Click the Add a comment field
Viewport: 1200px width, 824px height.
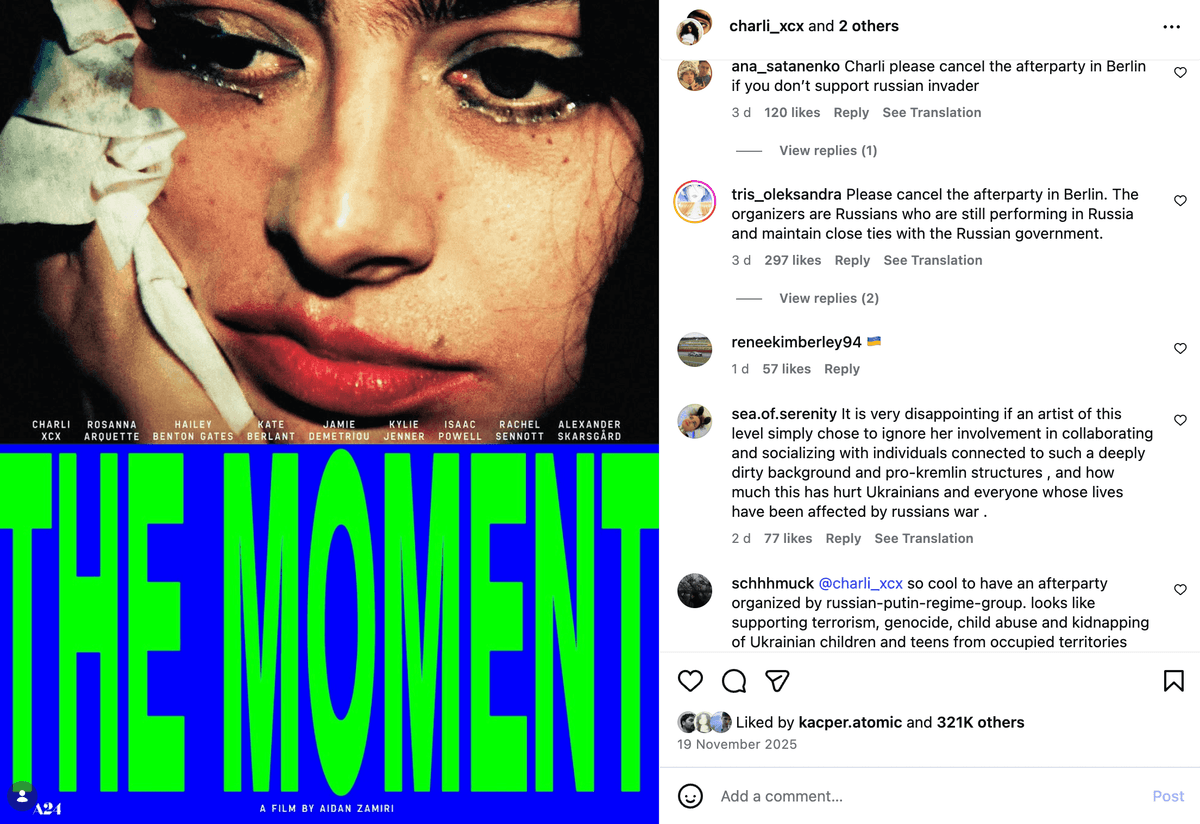coord(930,796)
